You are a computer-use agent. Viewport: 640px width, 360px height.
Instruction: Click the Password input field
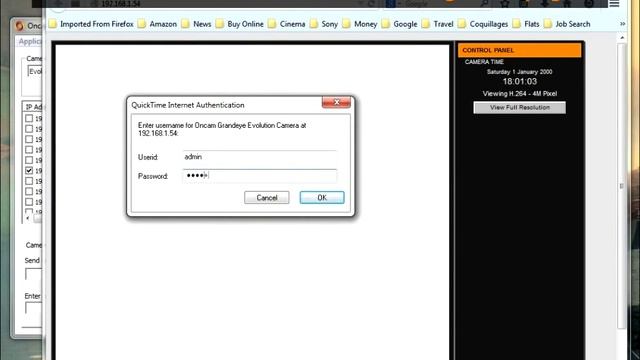[260, 176]
